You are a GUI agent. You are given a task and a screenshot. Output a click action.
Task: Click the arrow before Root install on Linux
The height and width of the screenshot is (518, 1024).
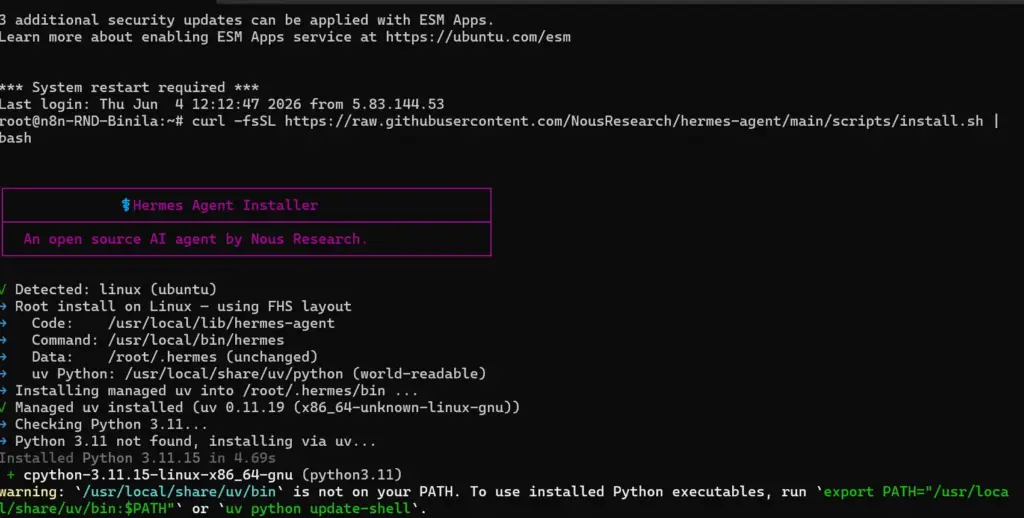pyautogui.click(x=3, y=306)
